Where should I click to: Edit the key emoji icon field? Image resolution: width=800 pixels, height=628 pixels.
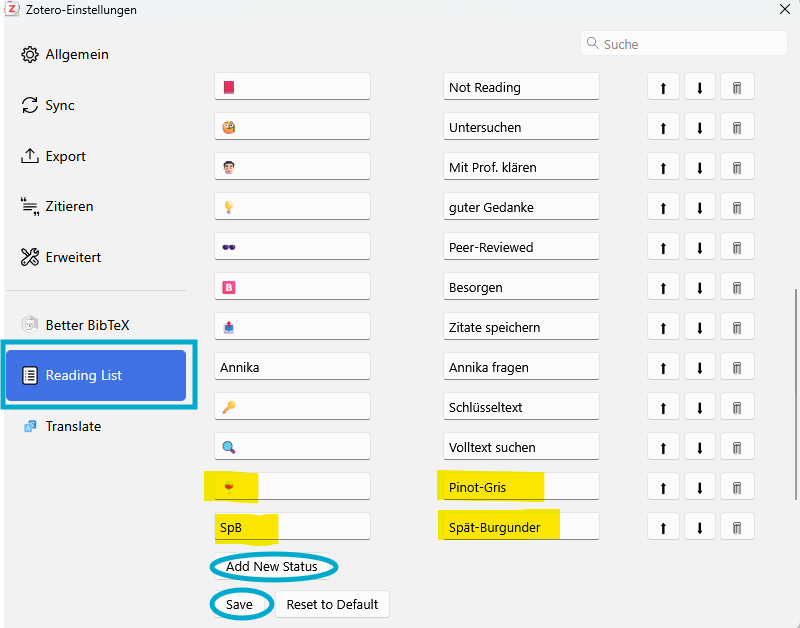tap(292, 407)
